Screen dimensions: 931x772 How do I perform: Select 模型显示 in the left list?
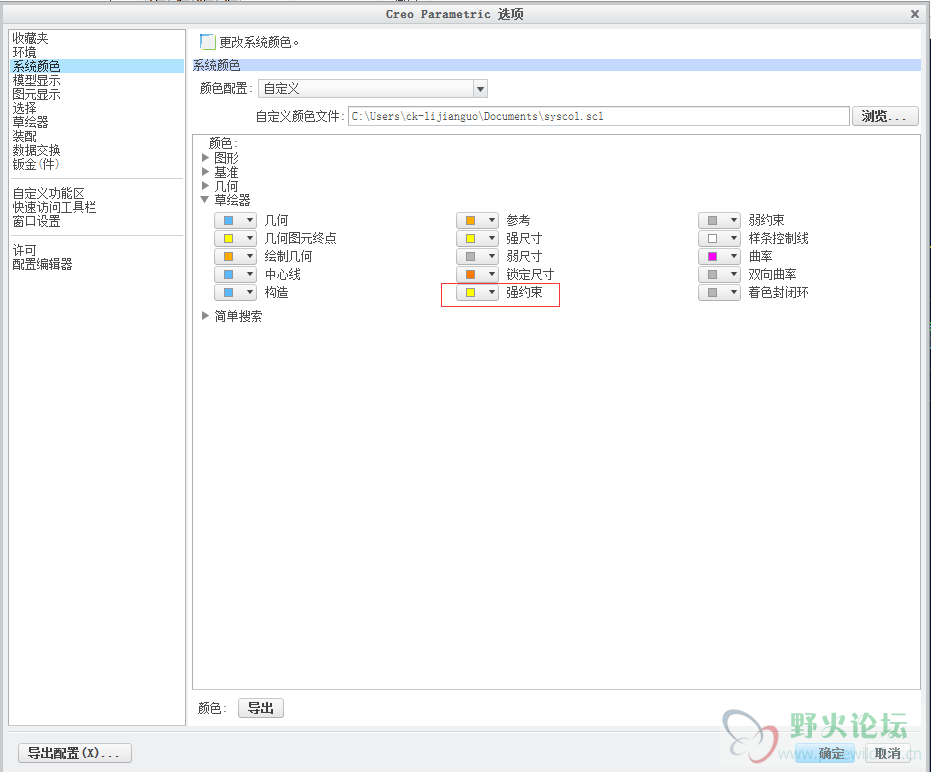point(37,80)
